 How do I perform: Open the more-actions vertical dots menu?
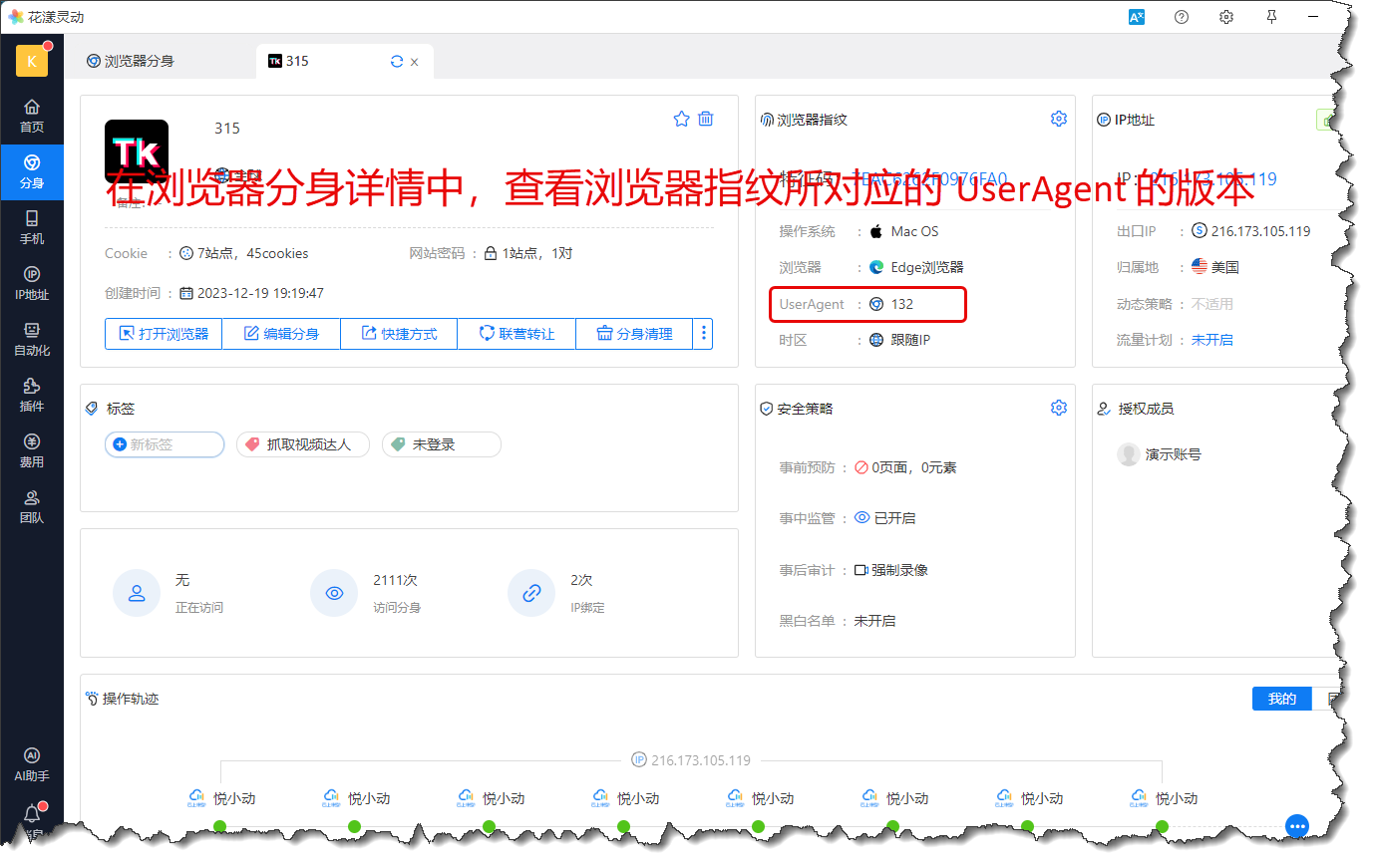[x=703, y=334]
